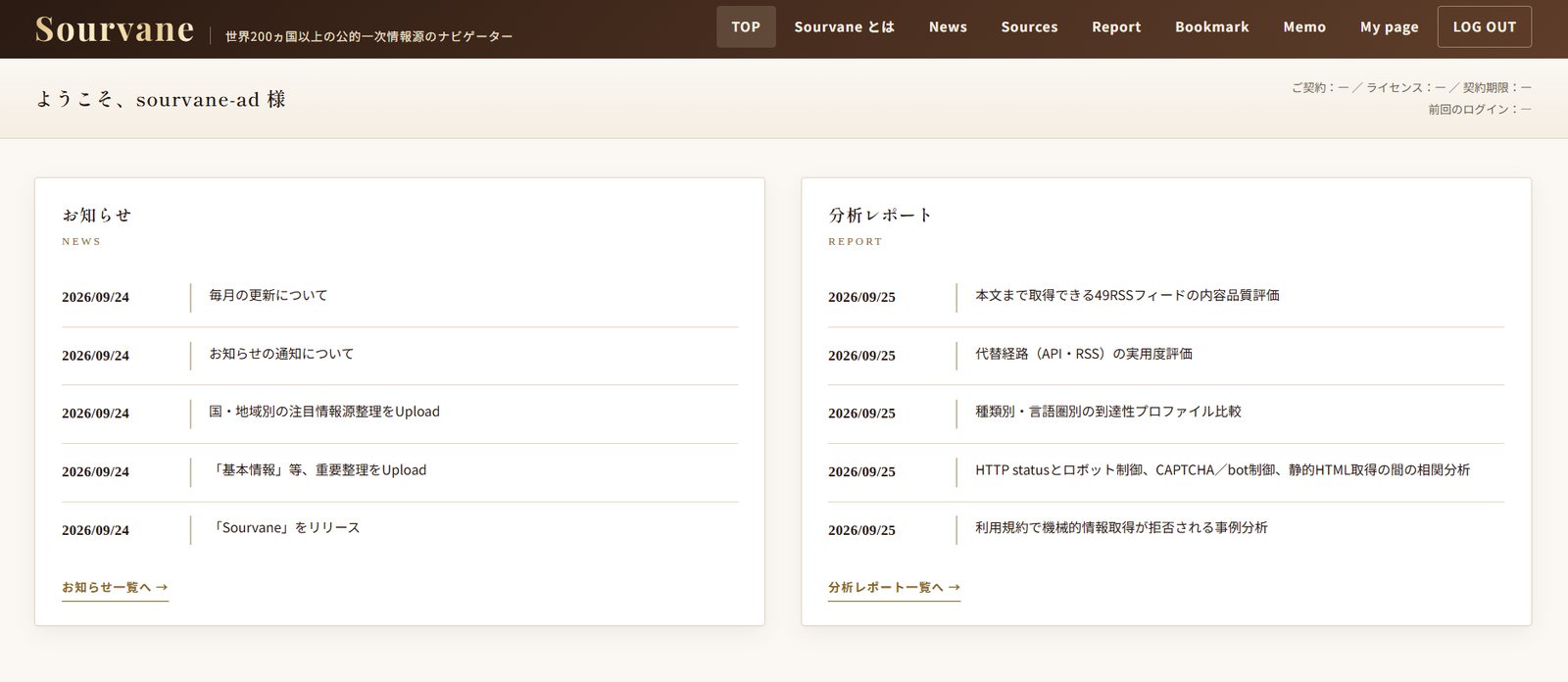
Task: Open report 種類別・言語圏別の到達性プロファイル比較
Action: 1108,412
